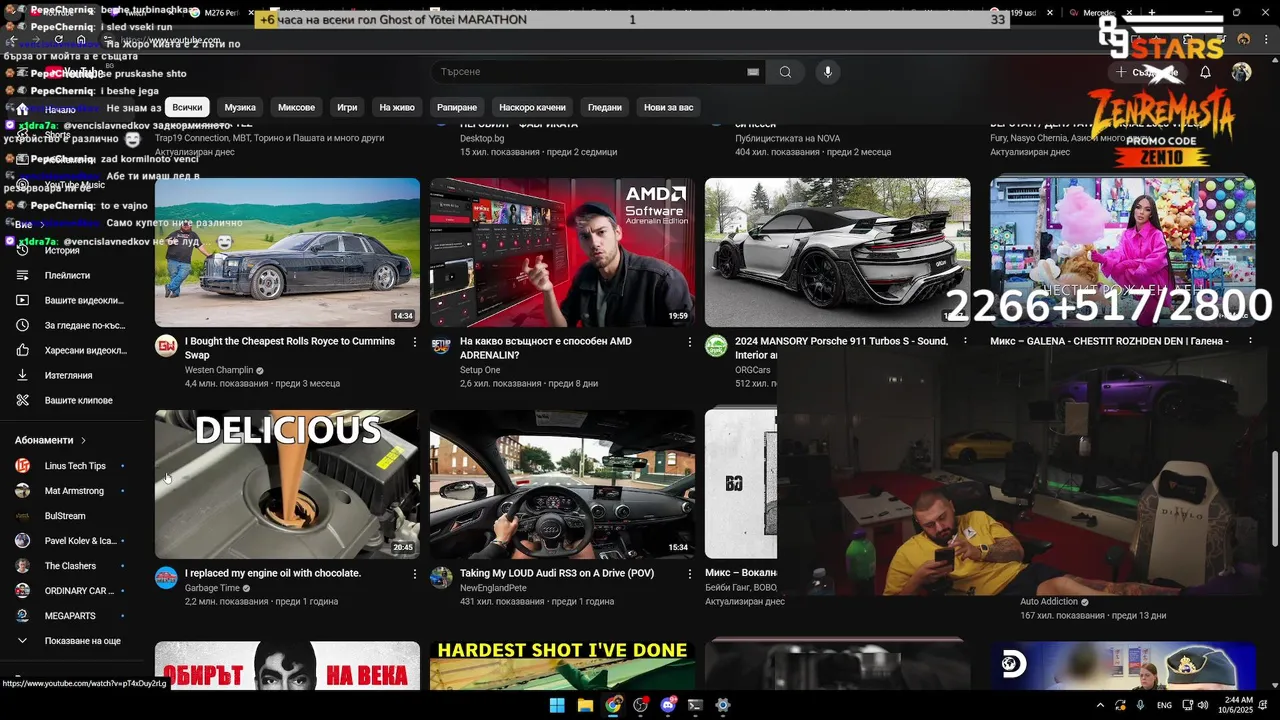
Task: Start voice search with the microphone icon
Action: [827, 72]
